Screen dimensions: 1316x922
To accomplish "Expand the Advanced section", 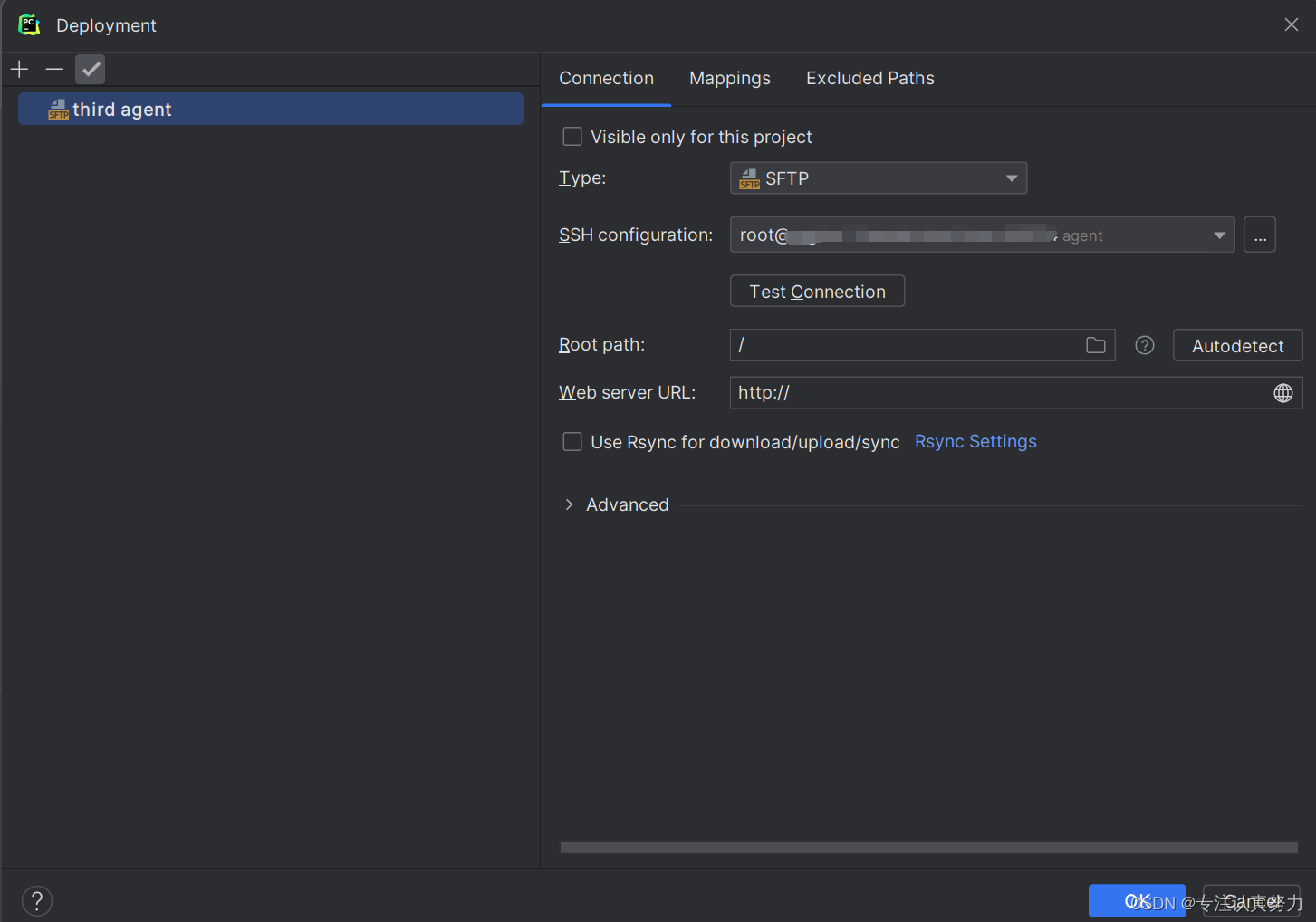I will (x=569, y=504).
